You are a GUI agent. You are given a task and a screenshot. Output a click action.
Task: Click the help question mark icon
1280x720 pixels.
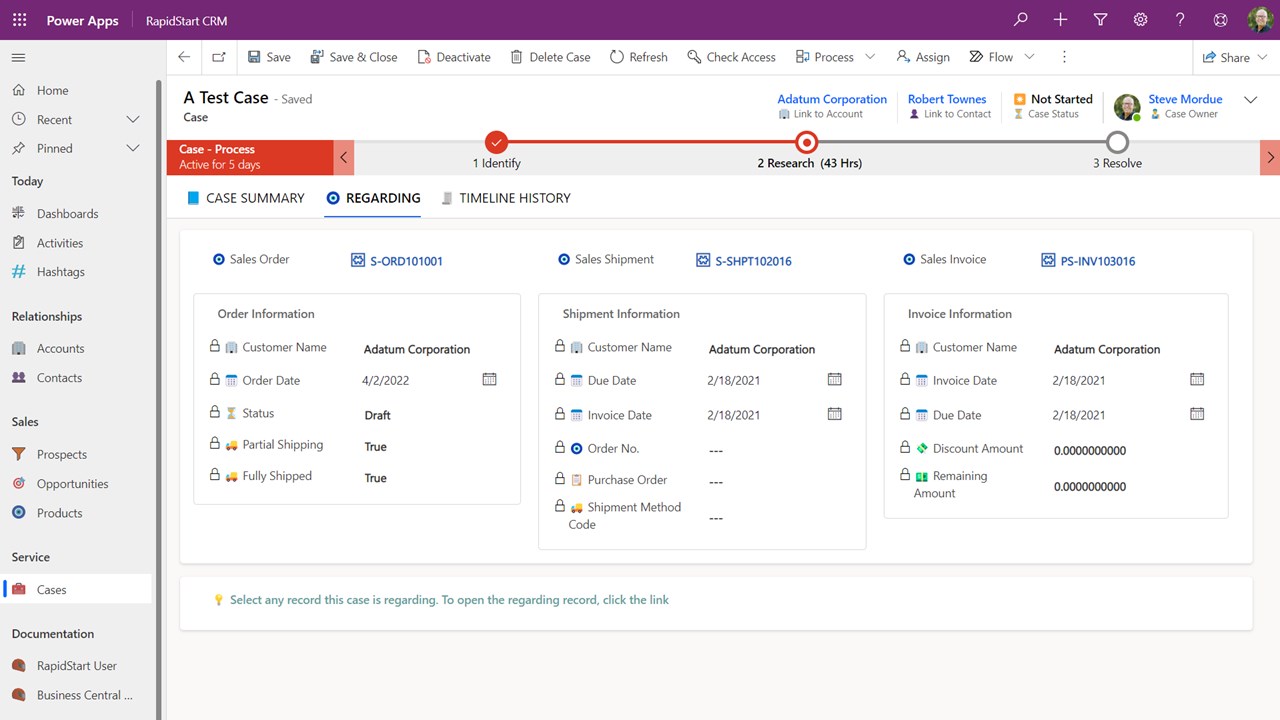1180,20
